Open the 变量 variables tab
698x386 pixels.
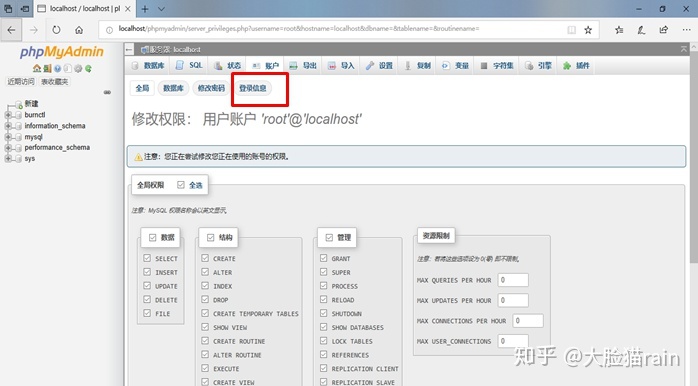(455, 65)
